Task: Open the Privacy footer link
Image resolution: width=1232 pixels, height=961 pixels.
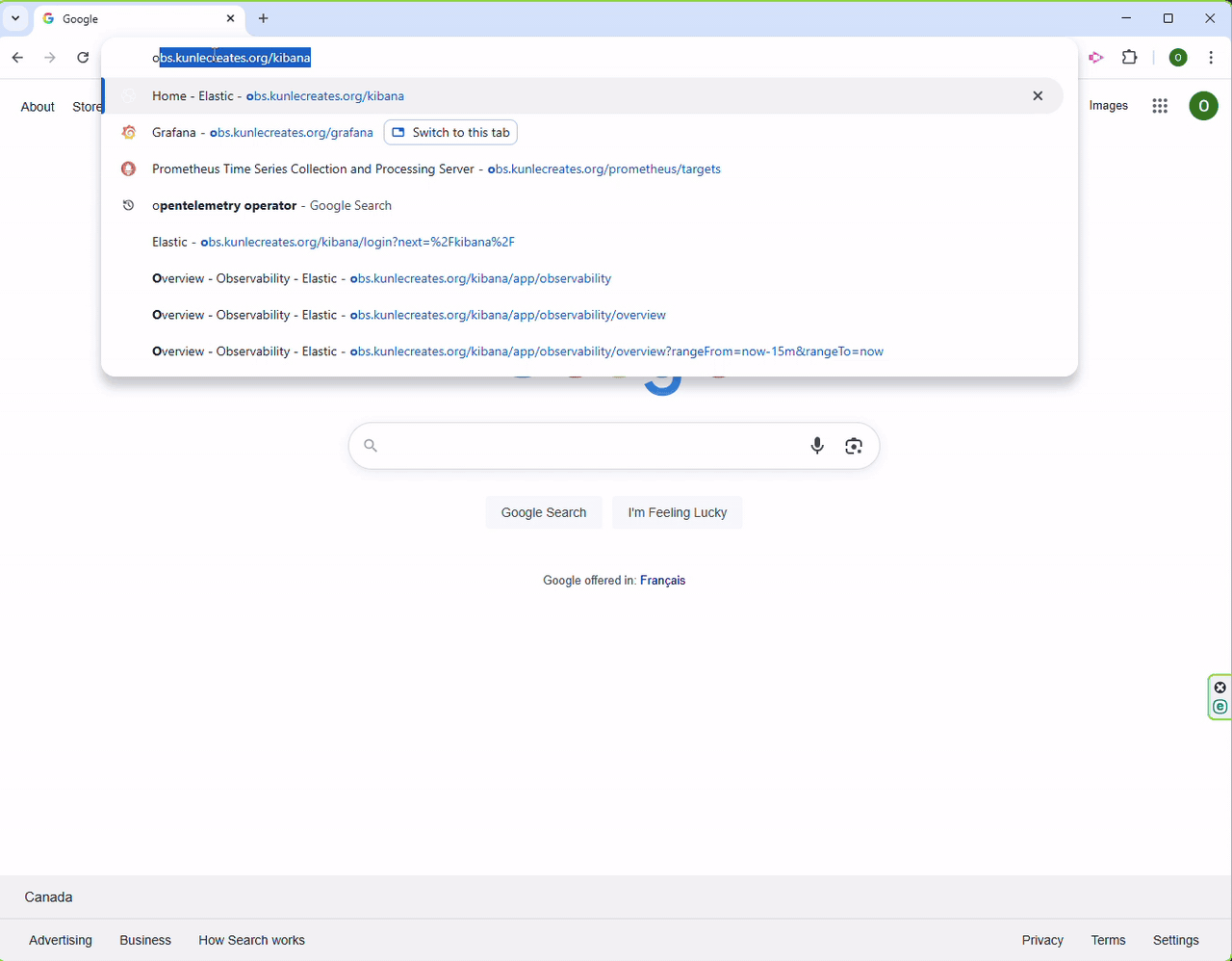Action: pos(1042,940)
